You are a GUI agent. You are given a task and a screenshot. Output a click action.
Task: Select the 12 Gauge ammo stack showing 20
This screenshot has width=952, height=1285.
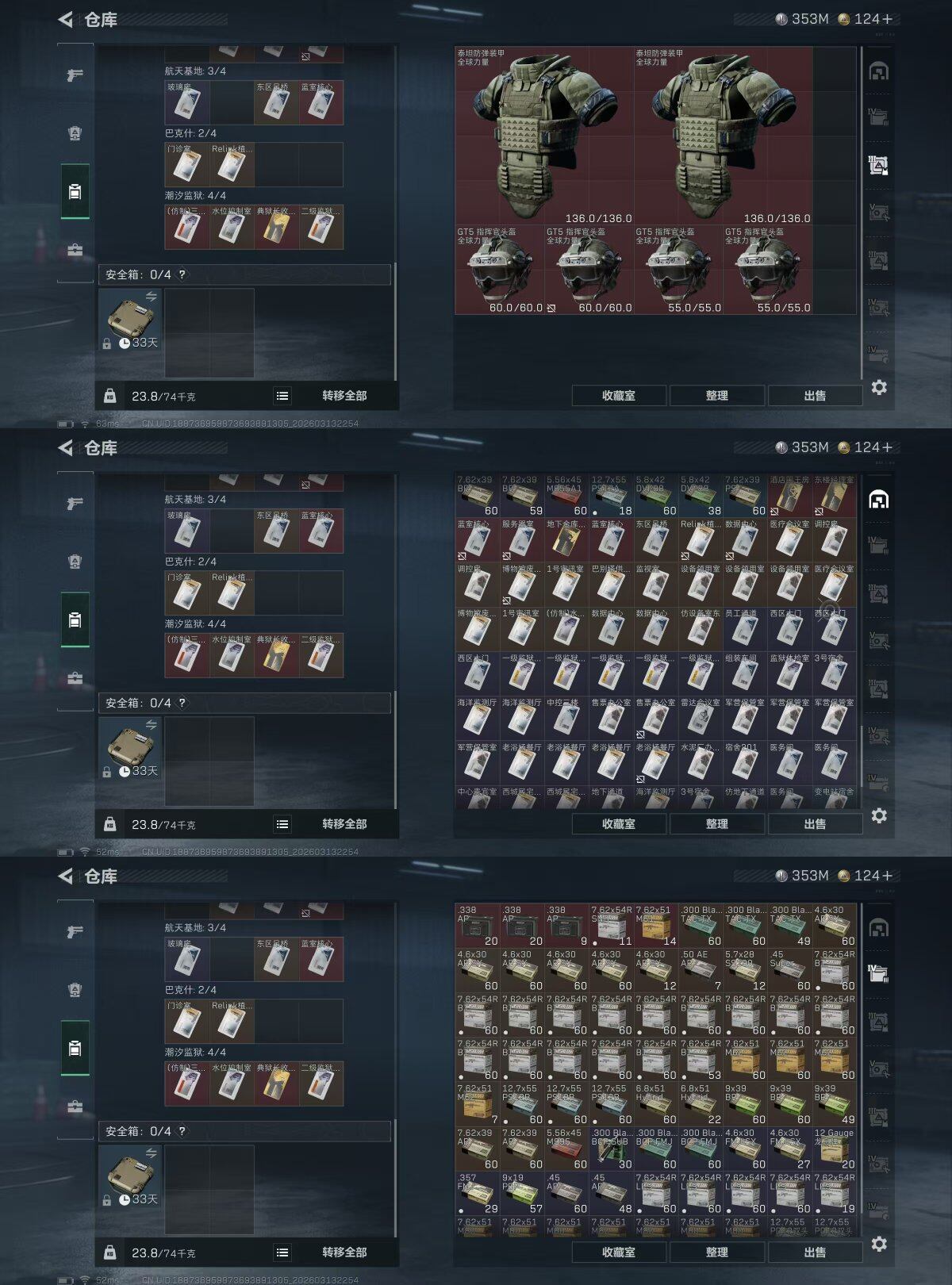[x=835, y=1149]
